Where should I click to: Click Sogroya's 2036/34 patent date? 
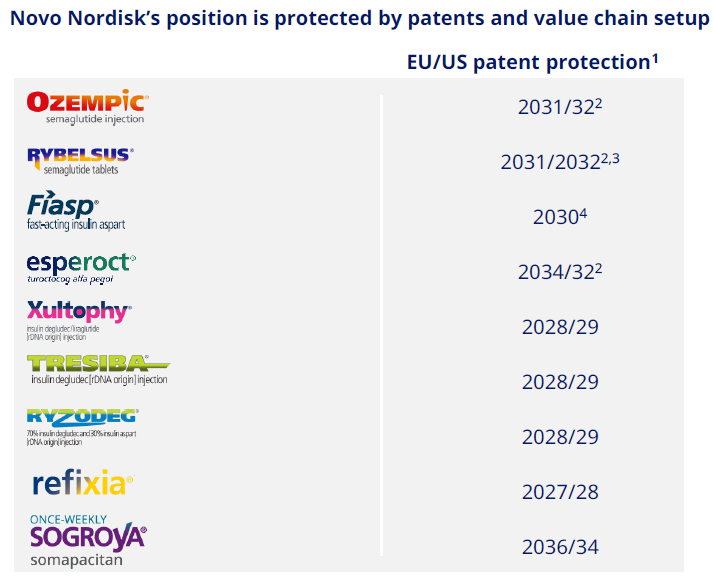[x=559, y=547]
